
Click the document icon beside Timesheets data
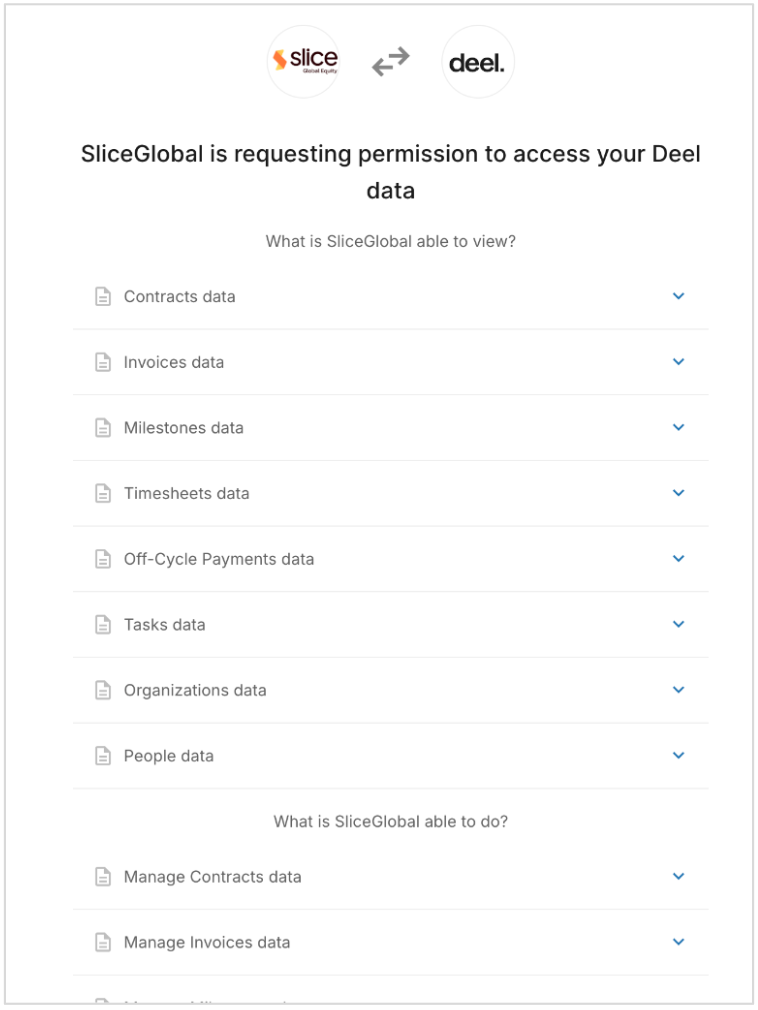coord(103,493)
